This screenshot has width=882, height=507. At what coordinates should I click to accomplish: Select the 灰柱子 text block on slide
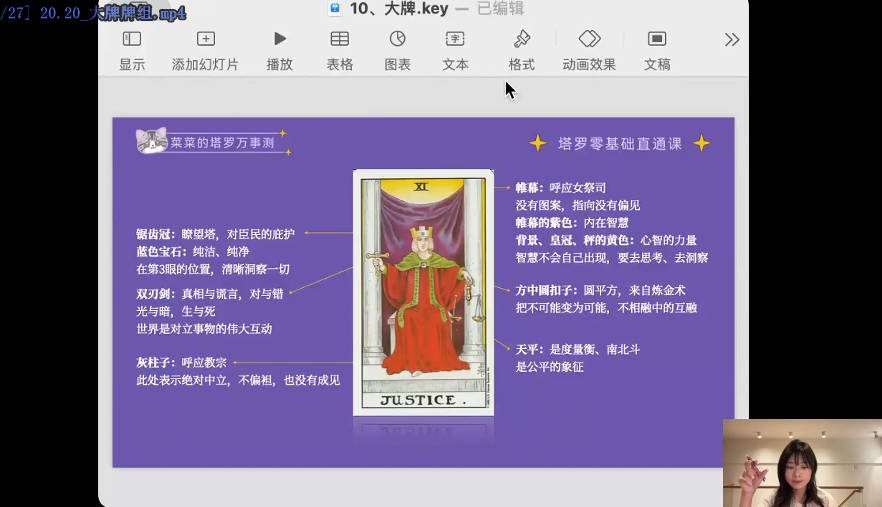tap(237, 371)
